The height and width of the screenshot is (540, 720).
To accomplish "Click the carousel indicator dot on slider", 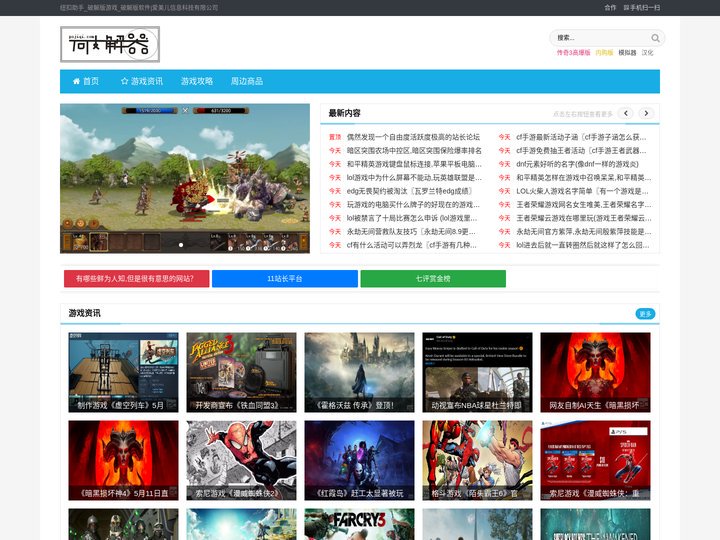I will pyautogui.click(x=181, y=245).
